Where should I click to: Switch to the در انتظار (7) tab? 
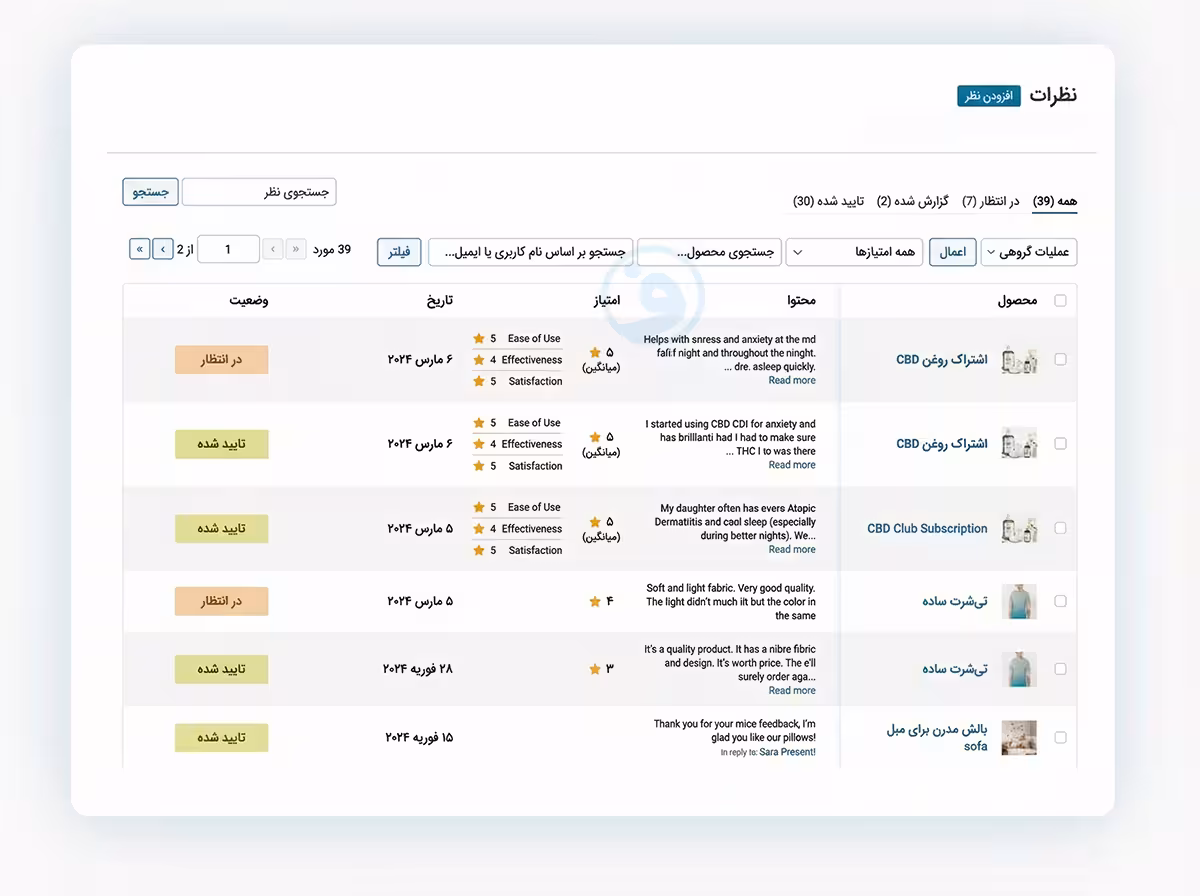click(x=991, y=201)
